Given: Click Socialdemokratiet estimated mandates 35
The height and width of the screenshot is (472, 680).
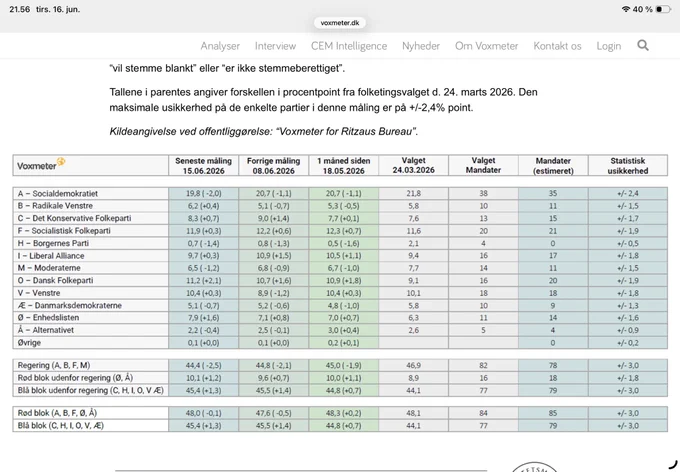Looking at the screenshot, I should tap(553, 193).
